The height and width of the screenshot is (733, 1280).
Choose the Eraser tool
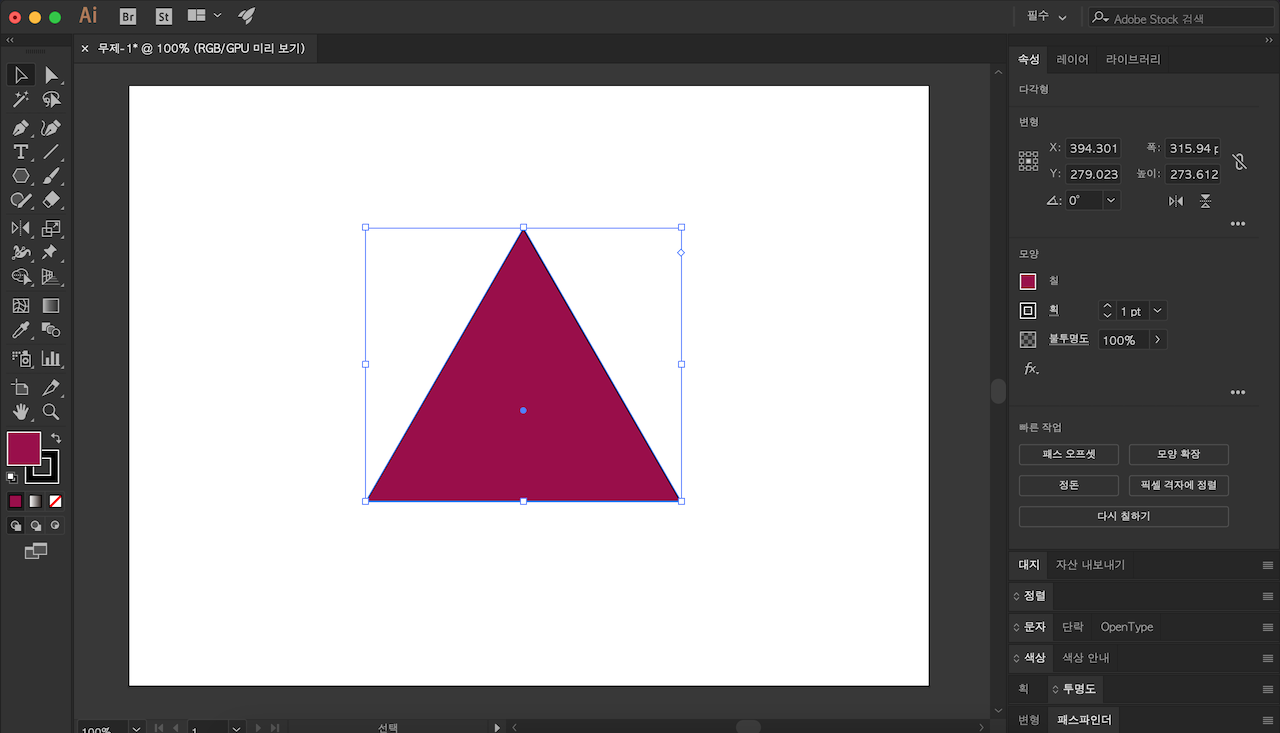[52, 200]
